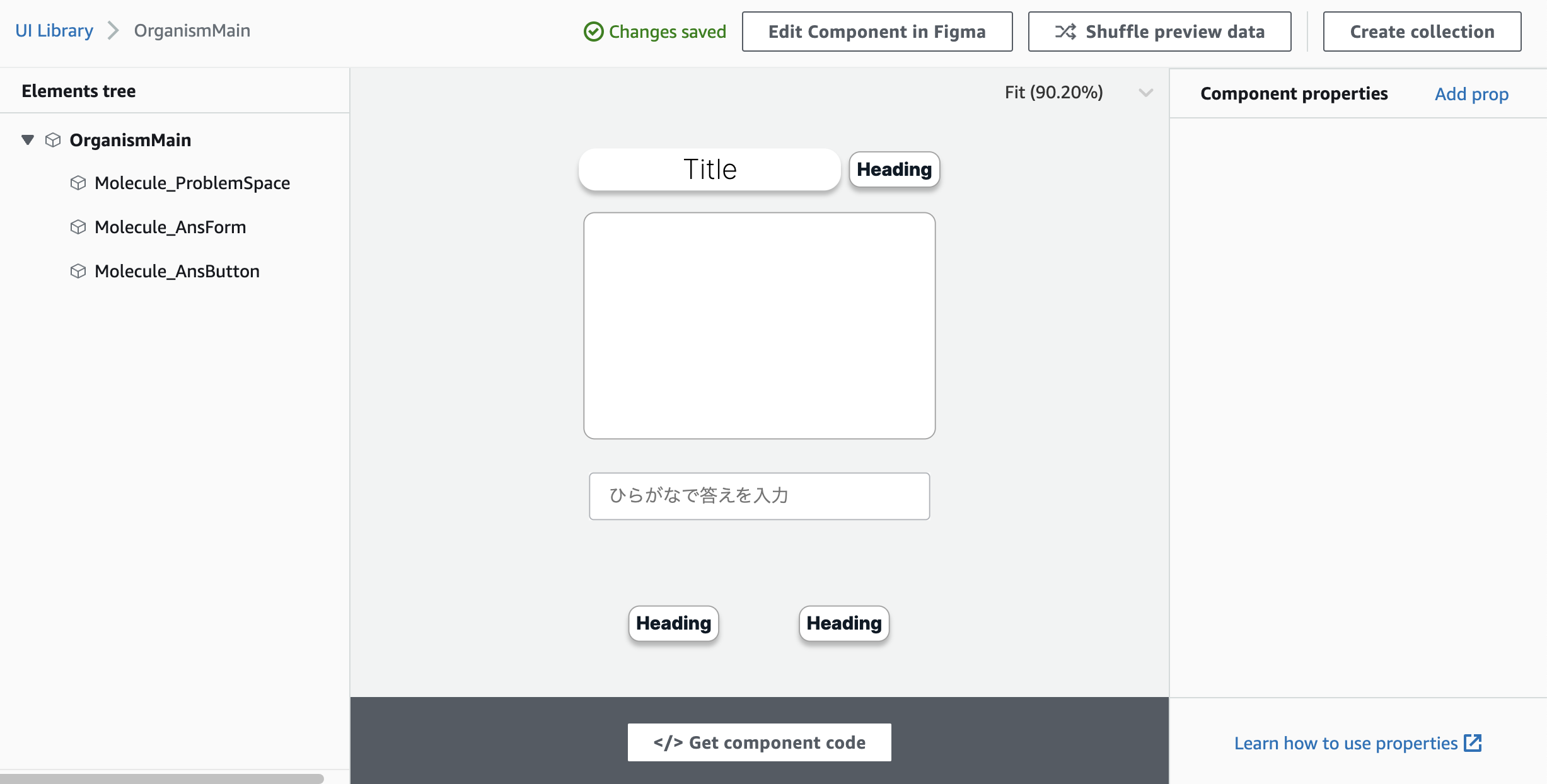This screenshot has width=1547, height=784.
Task: Click the component cube icon beside OrganismMain
Action: tap(52, 140)
